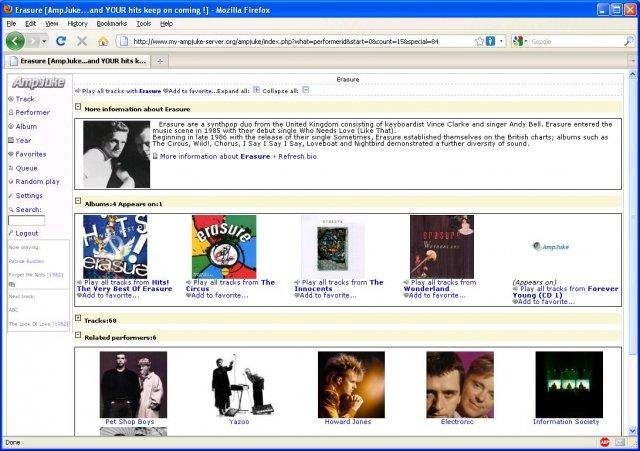Click Logout in the sidebar
Image resolution: width=640 pixels, height=451 pixels.
pos(27,233)
